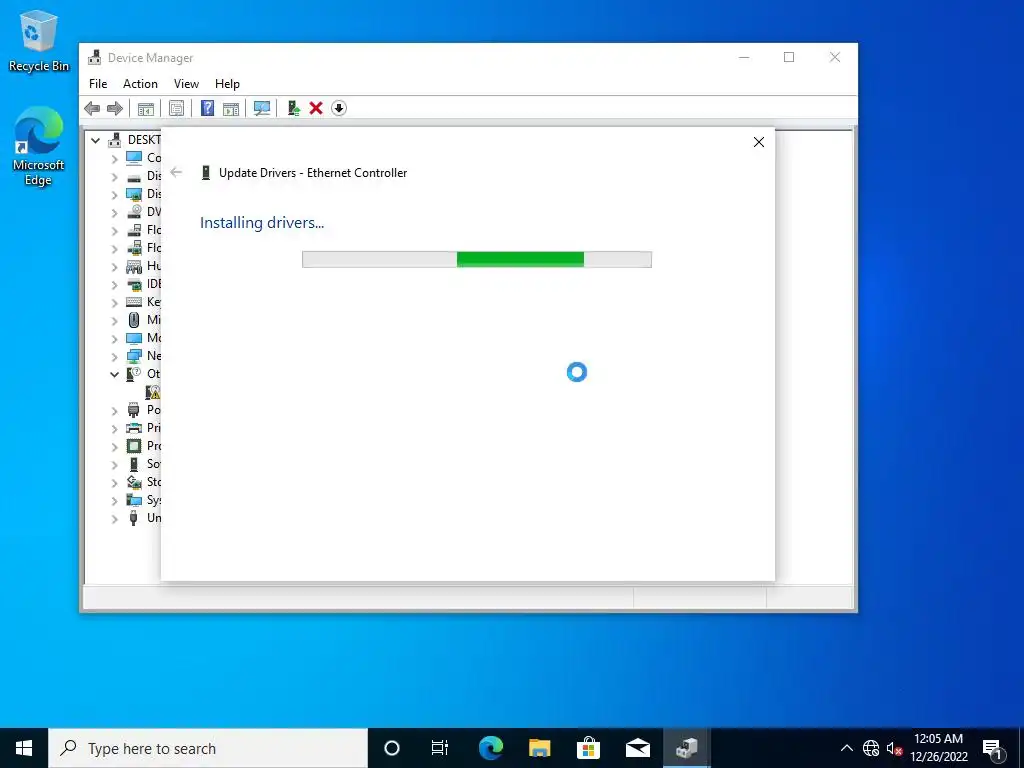Select the Ports 'Po' connector icon
Viewport: 1024px width, 768px height.
tap(134, 410)
